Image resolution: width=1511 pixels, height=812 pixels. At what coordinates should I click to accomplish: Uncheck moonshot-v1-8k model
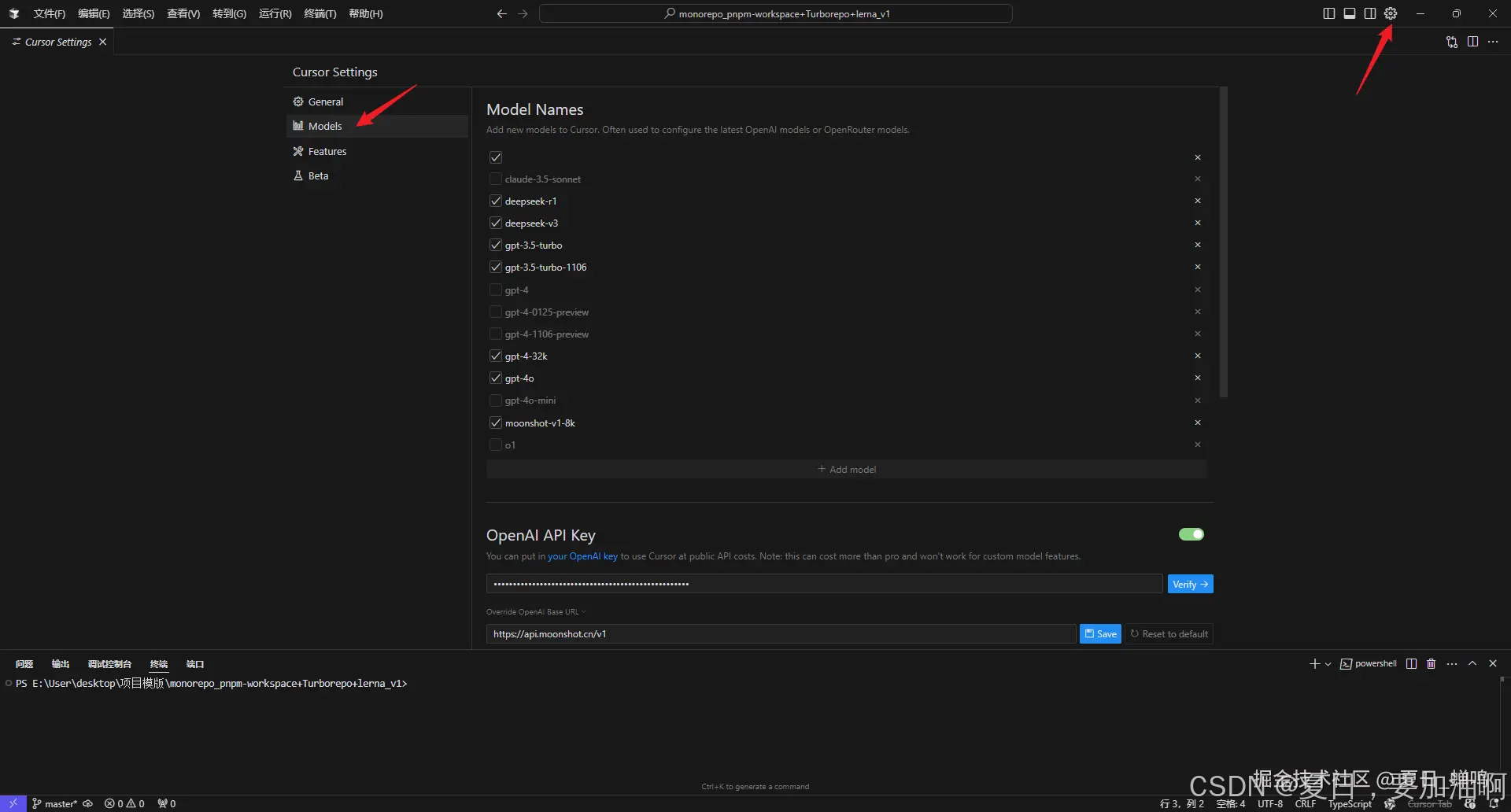click(x=496, y=423)
